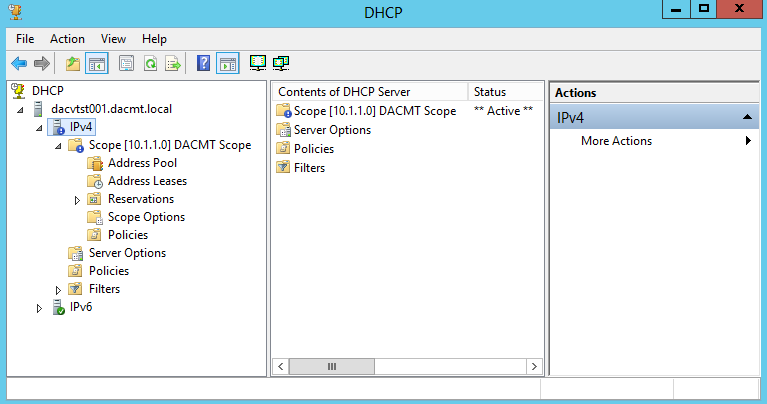
Task: Click the dacvtst001 server icon in tree
Action: [38, 109]
